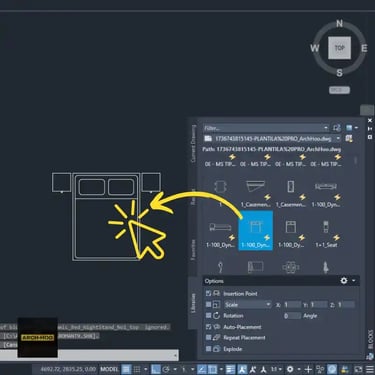Switch to the Libraries tab

[193, 303]
